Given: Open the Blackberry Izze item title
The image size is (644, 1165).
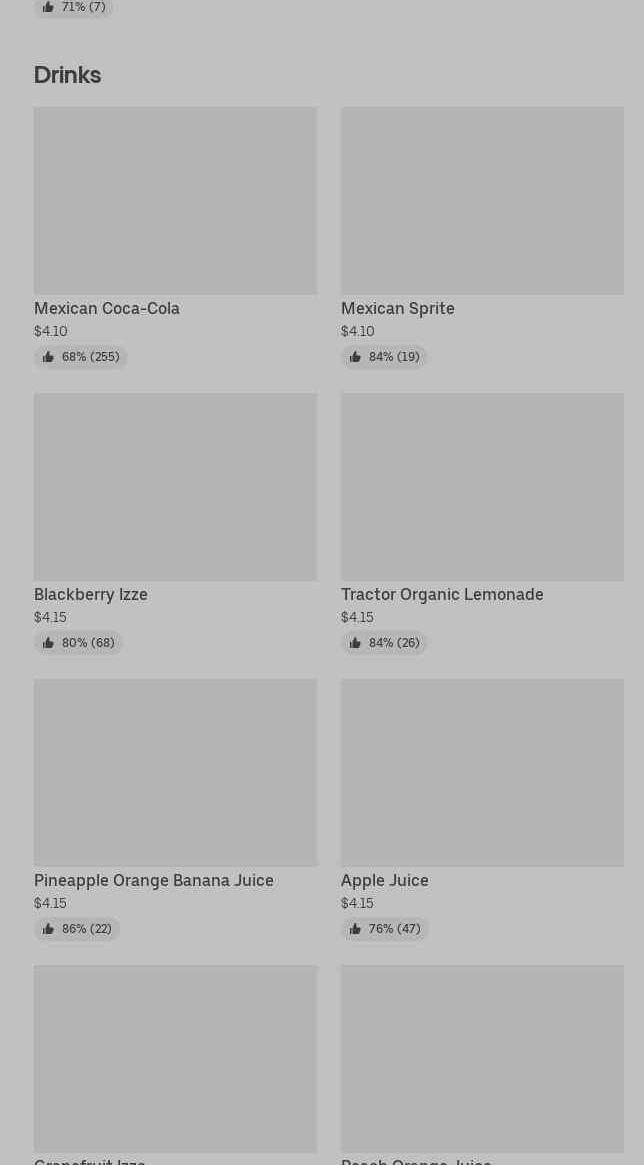Looking at the screenshot, I should (x=91, y=594).
